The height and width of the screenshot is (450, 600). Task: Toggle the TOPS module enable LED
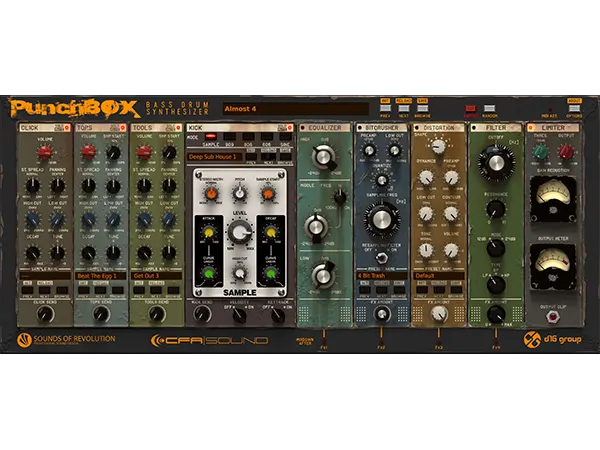click(123, 128)
